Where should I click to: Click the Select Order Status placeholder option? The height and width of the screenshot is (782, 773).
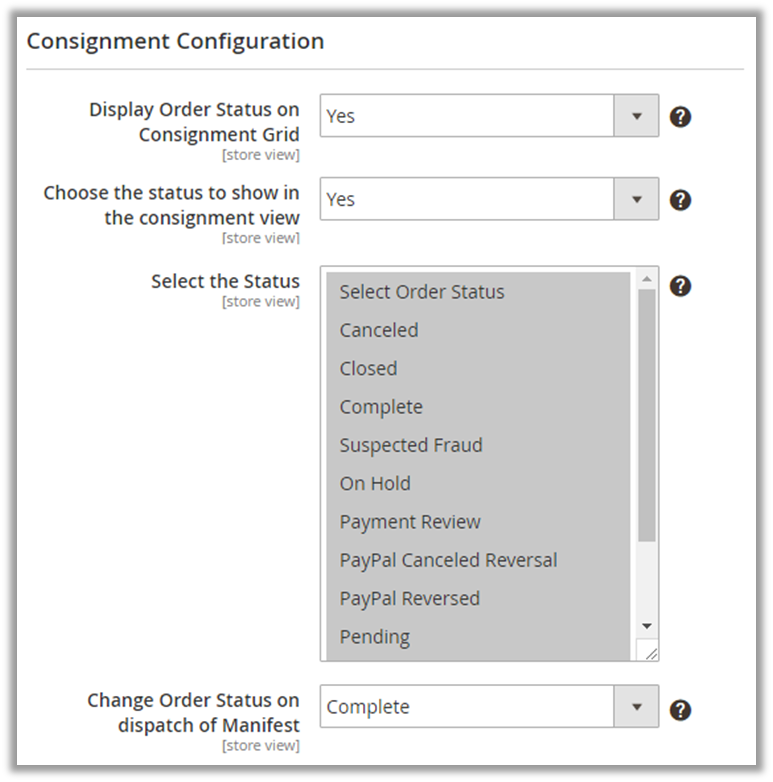point(422,292)
